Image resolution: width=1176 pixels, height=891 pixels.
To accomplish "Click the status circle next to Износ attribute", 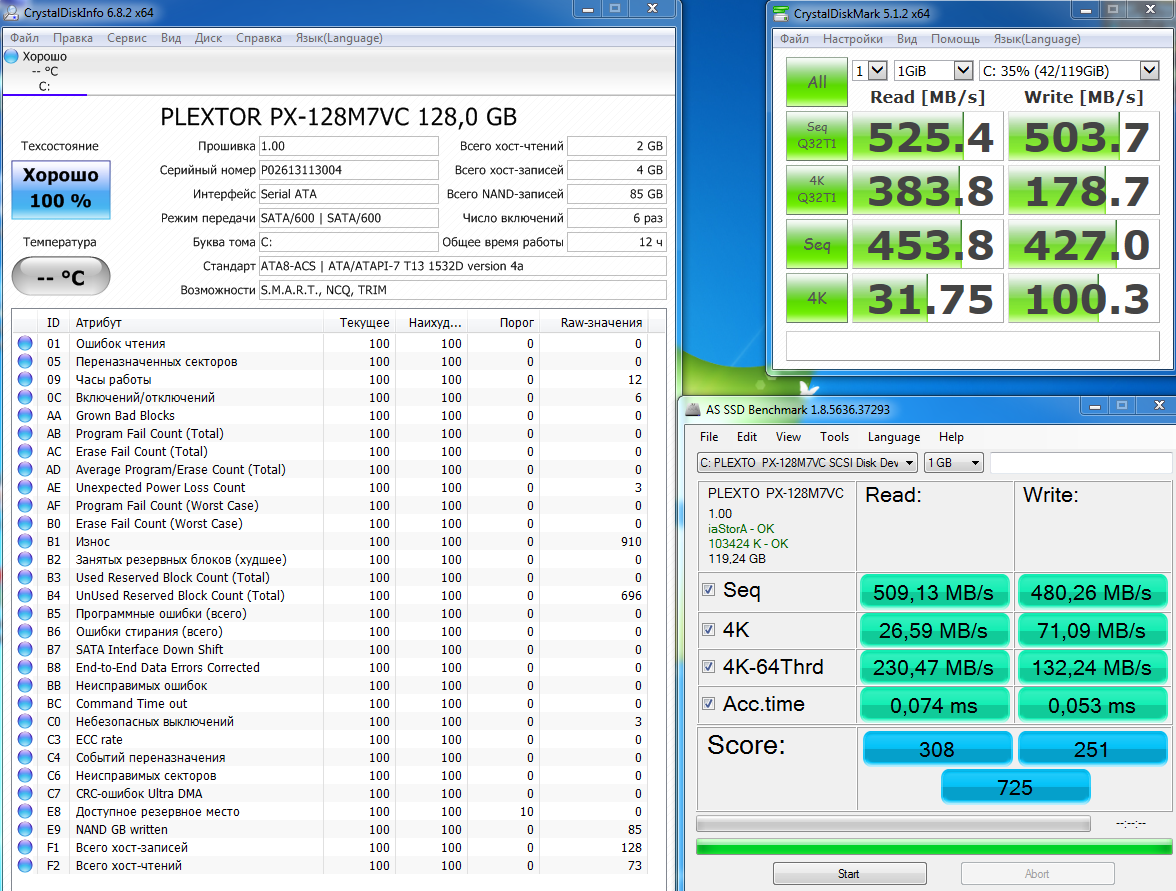I will tap(25, 542).
